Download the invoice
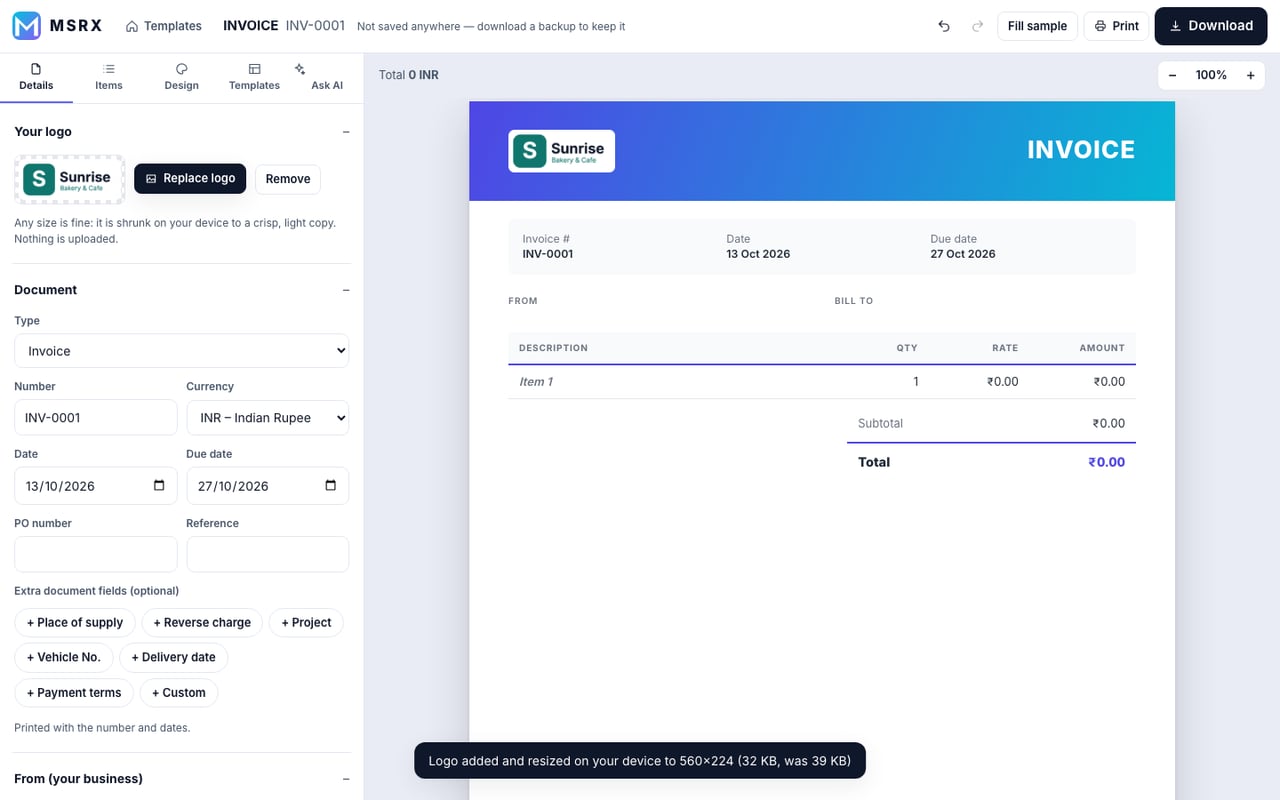 (x=1211, y=26)
